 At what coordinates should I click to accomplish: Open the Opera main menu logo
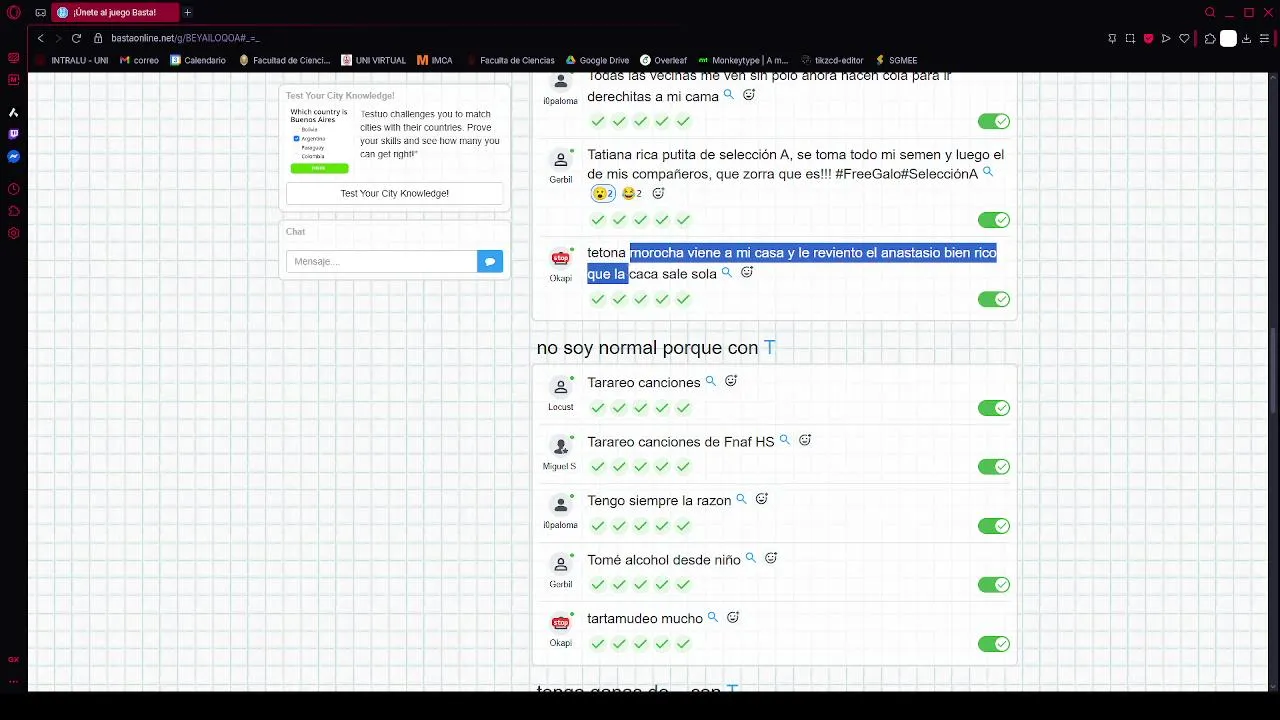pos(13,12)
